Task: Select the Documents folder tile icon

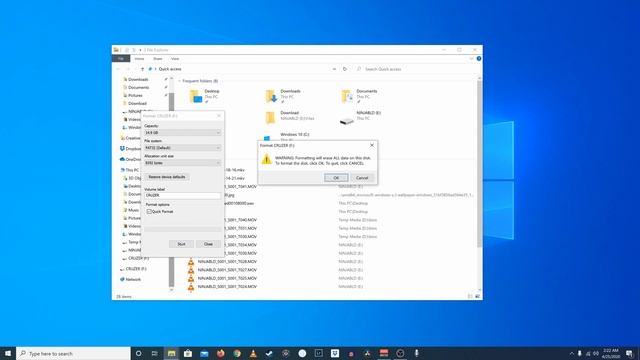Action: point(347,96)
